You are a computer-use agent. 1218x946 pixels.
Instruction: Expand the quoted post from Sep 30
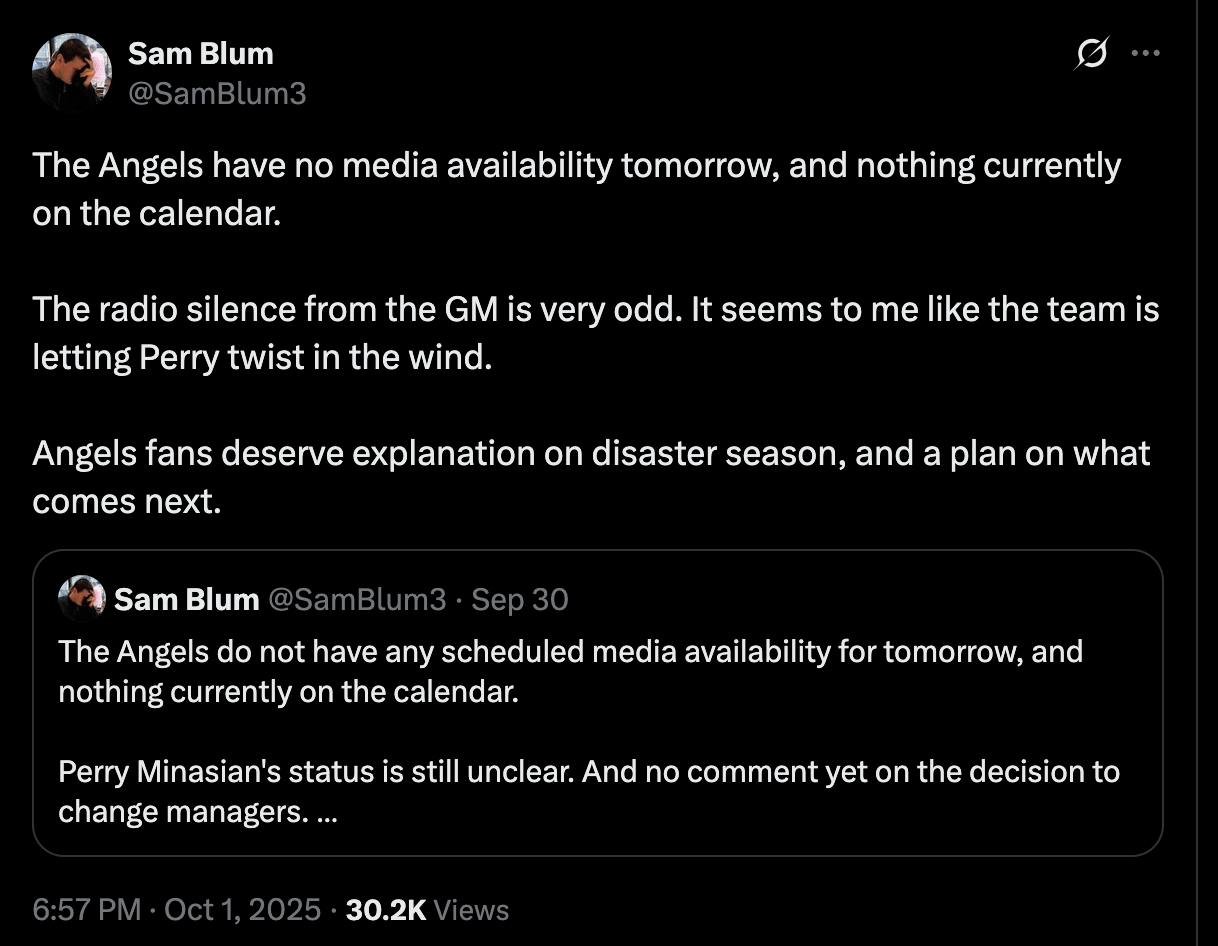pos(600,700)
